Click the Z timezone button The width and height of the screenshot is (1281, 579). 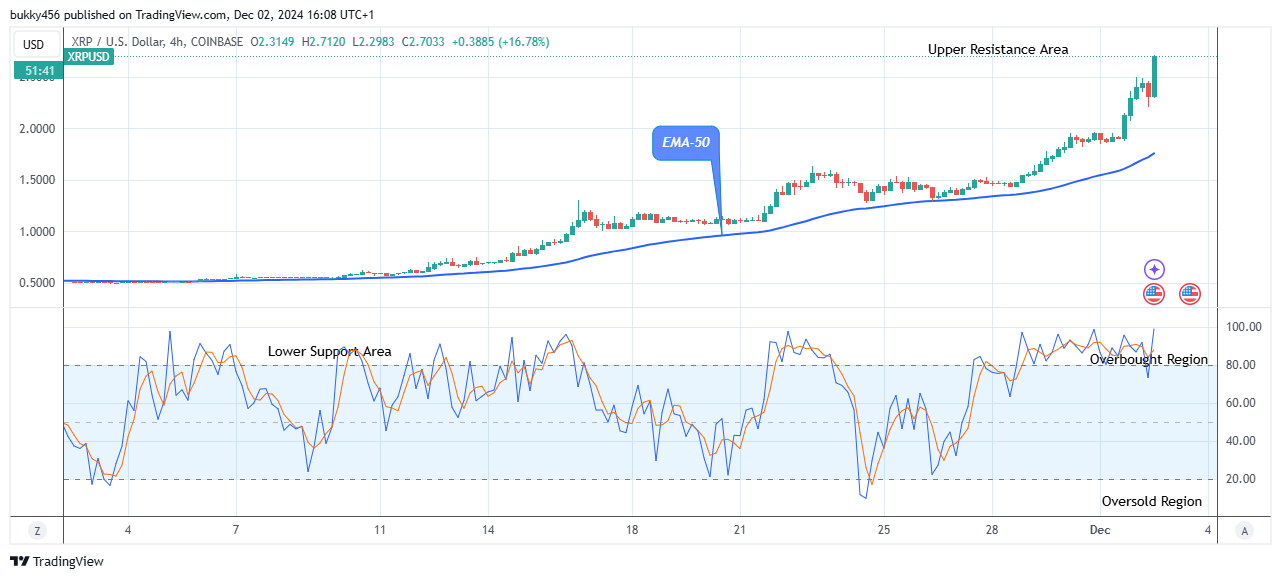37,531
